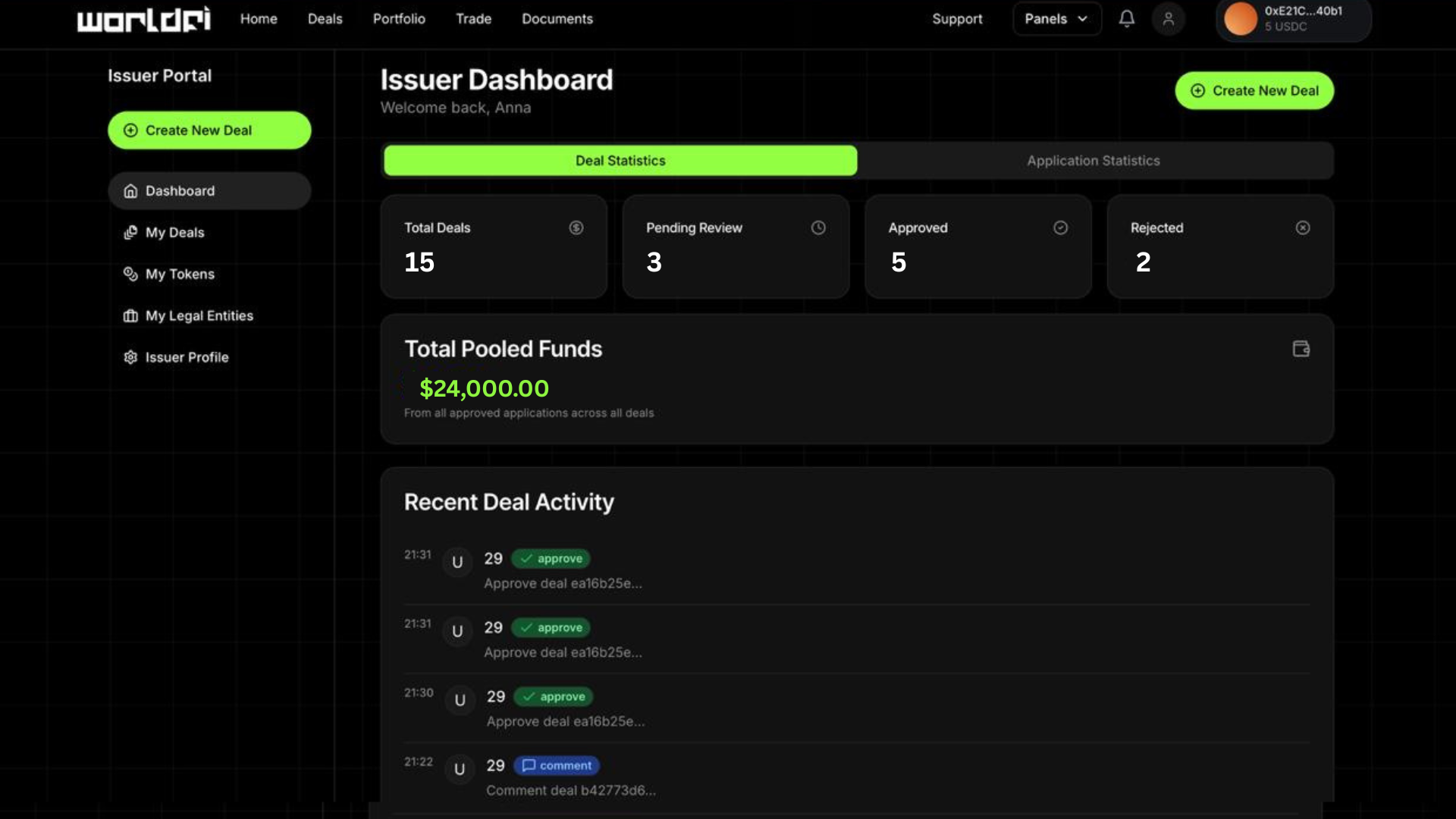Click the clock icon on Pending Review card
The height and width of the screenshot is (819, 1456).
point(818,227)
